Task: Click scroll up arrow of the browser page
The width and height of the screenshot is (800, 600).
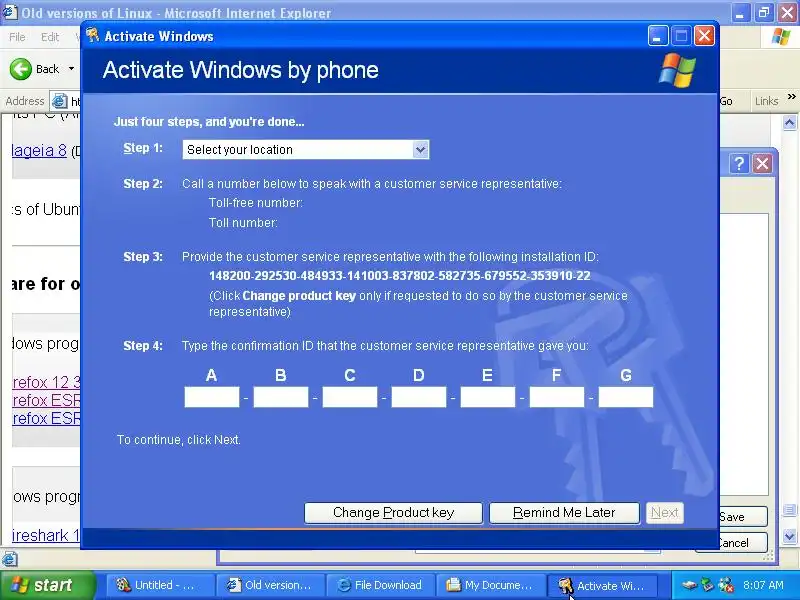Action: (789, 122)
